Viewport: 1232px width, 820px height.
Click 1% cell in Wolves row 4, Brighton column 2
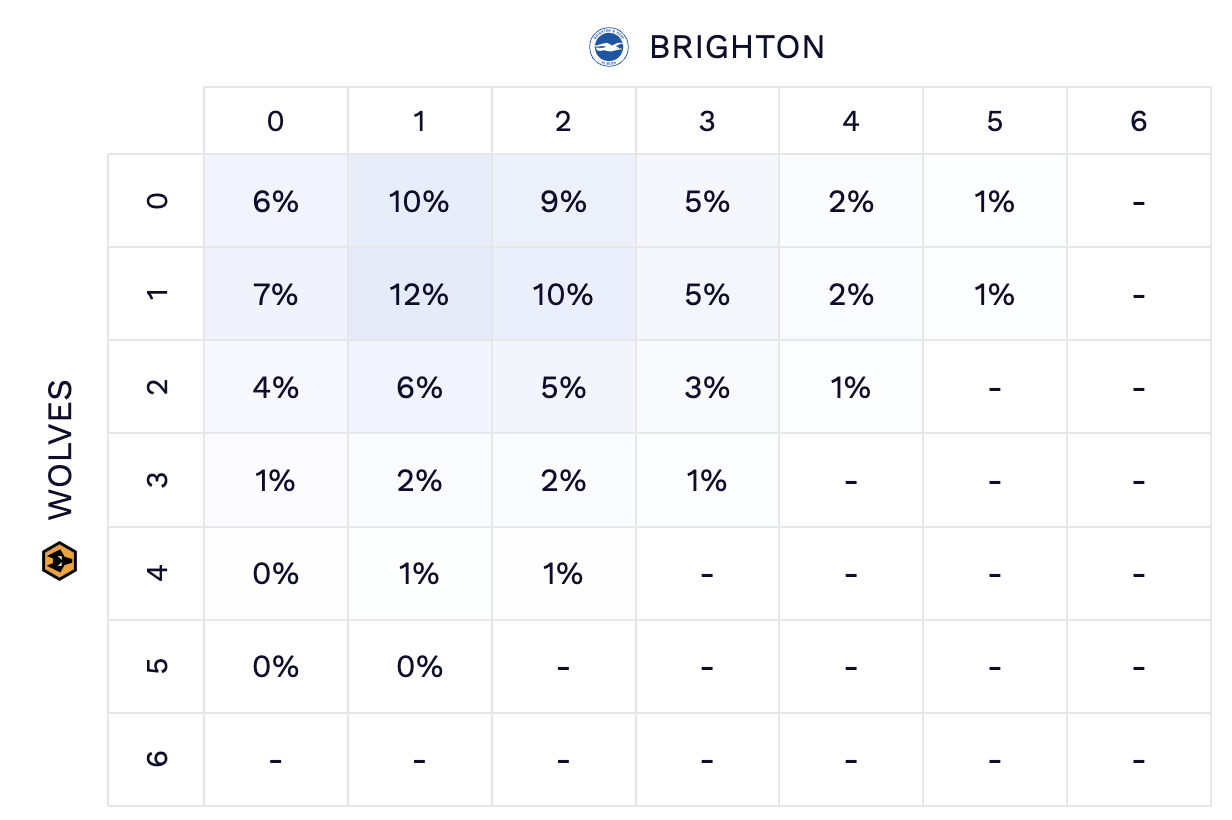click(563, 573)
